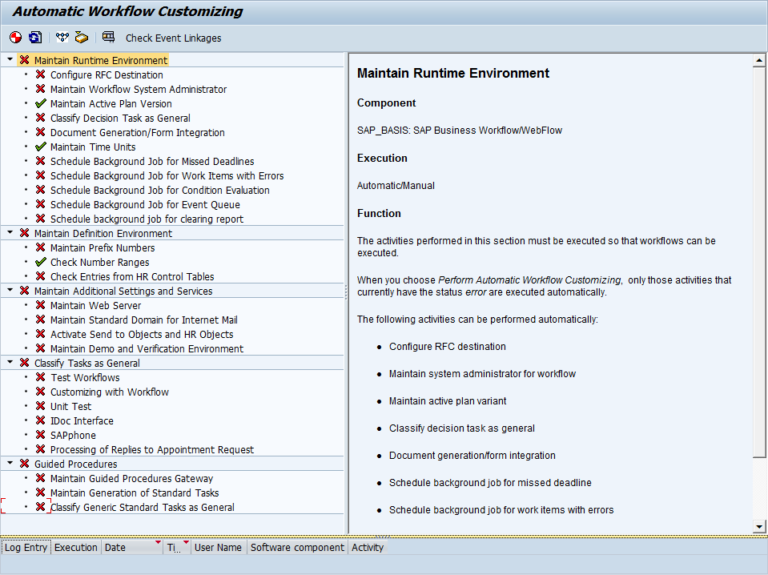Screen dimensions: 768x575
Task: Click the icon left of Check Event Linkages
Action: [108, 38]
